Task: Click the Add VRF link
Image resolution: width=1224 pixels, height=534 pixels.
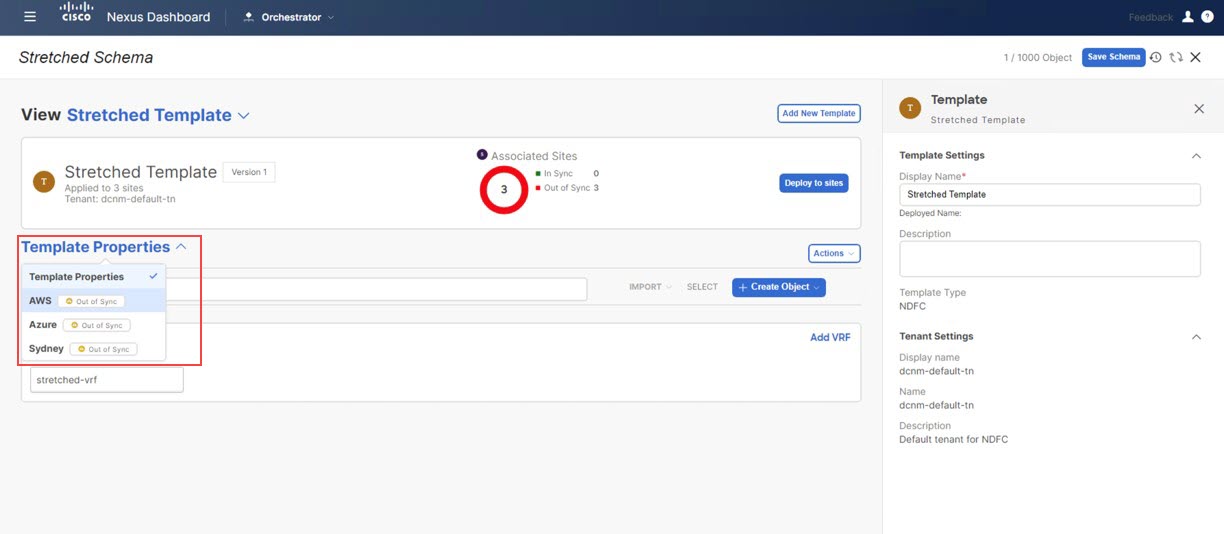Action: click(830, 337)
